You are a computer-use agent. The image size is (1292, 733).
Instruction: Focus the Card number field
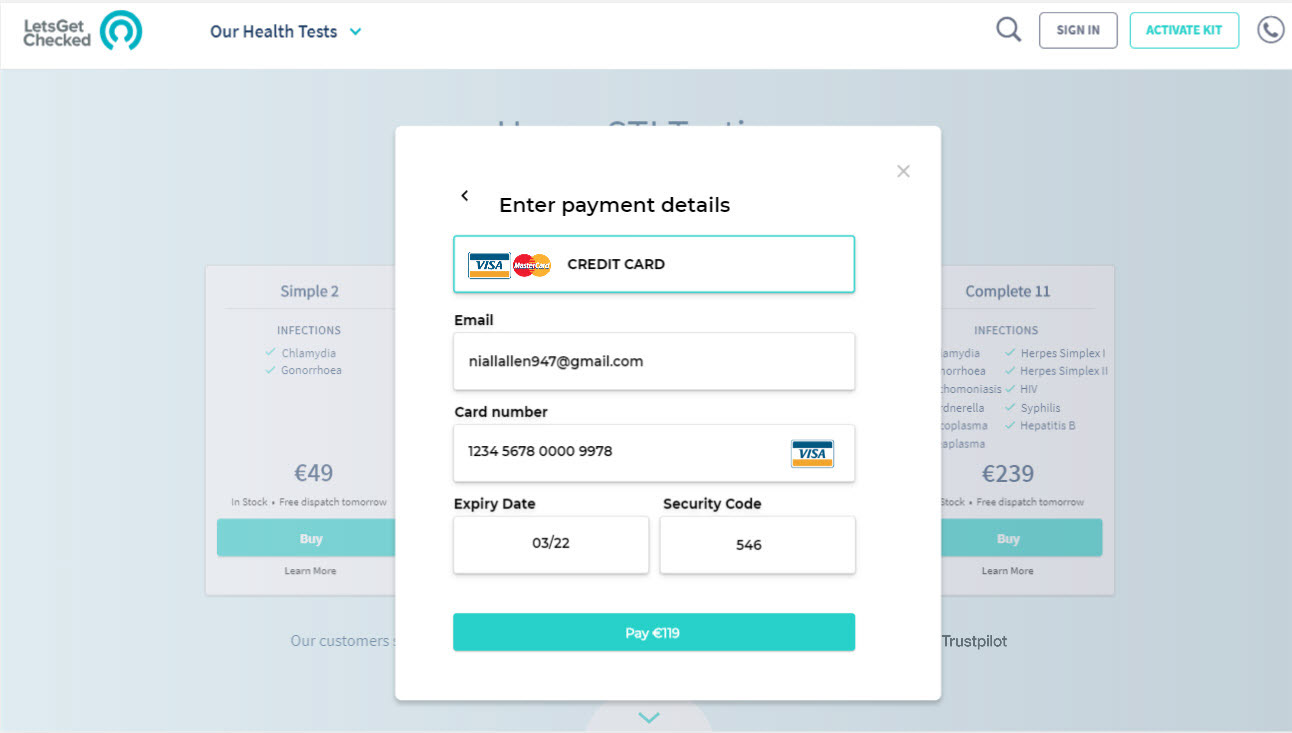click(654, 452)
